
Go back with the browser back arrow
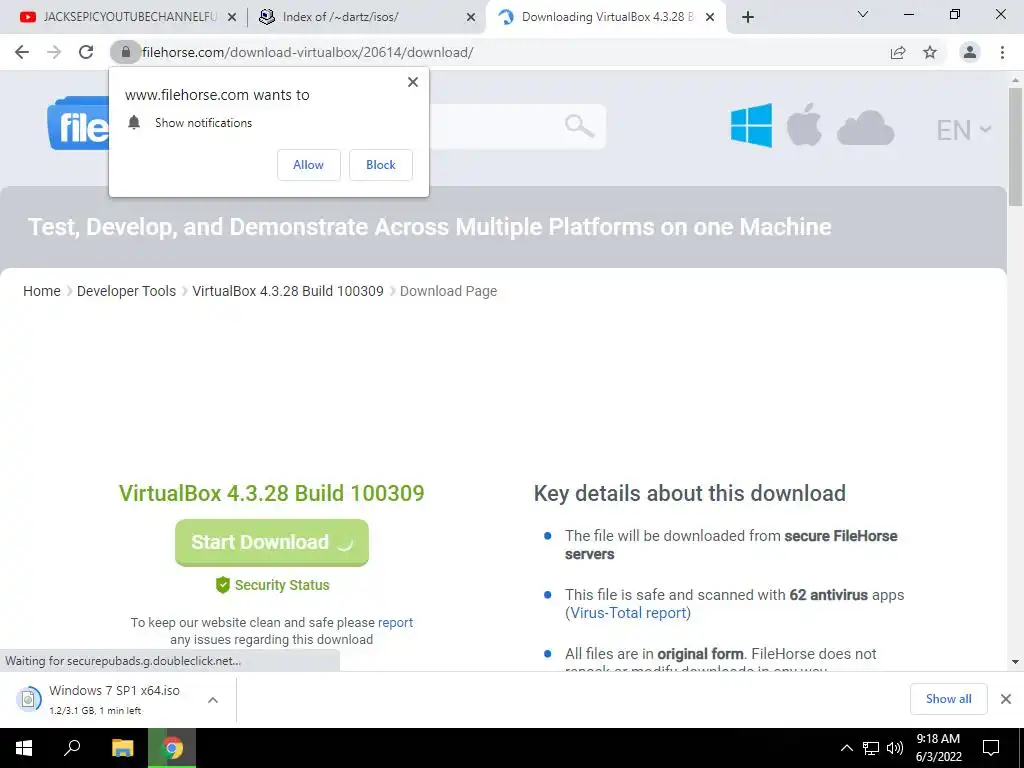[22, 52]
